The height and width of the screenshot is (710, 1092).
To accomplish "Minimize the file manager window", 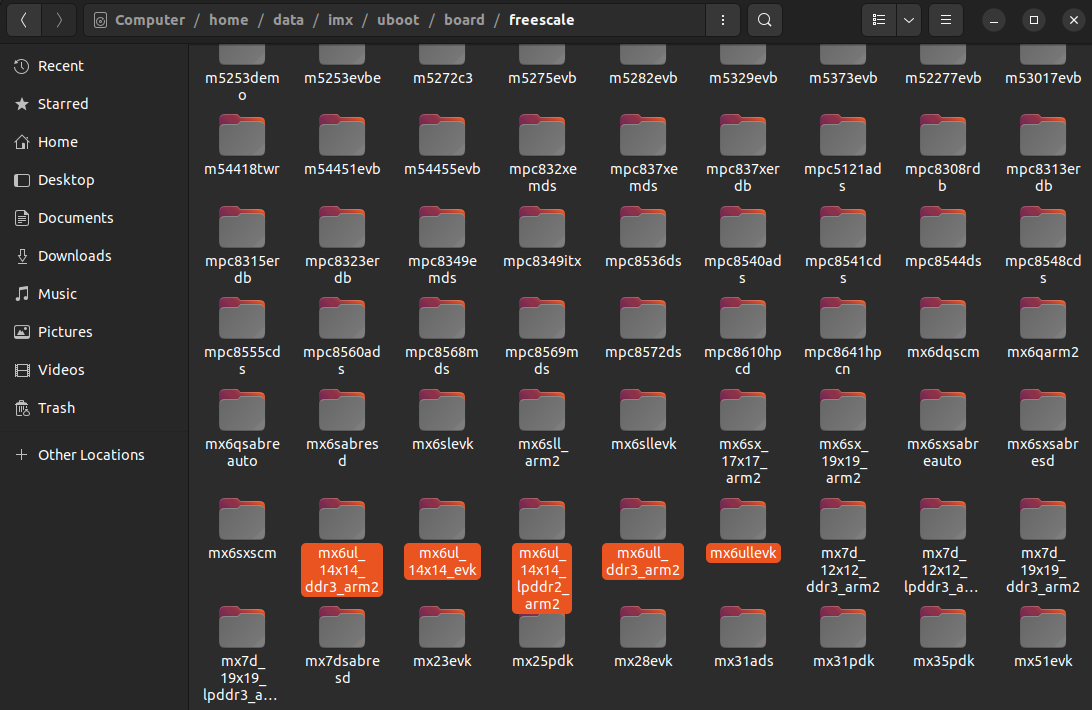I will point(994,20).
